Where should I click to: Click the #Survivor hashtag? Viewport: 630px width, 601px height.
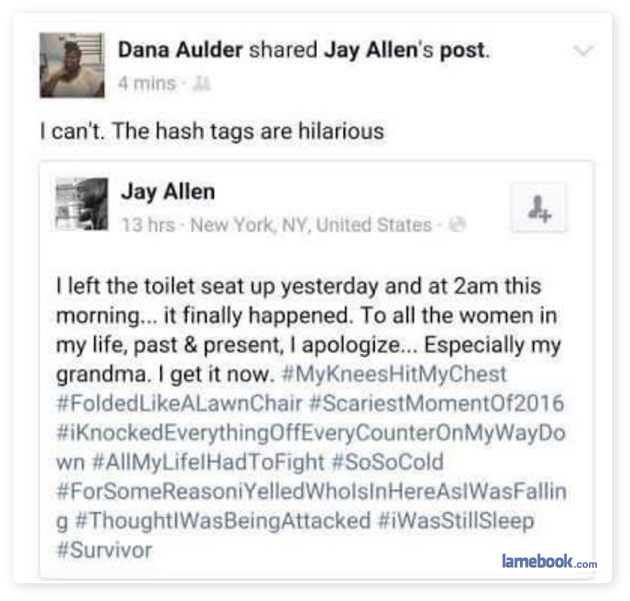click(104, 550)
